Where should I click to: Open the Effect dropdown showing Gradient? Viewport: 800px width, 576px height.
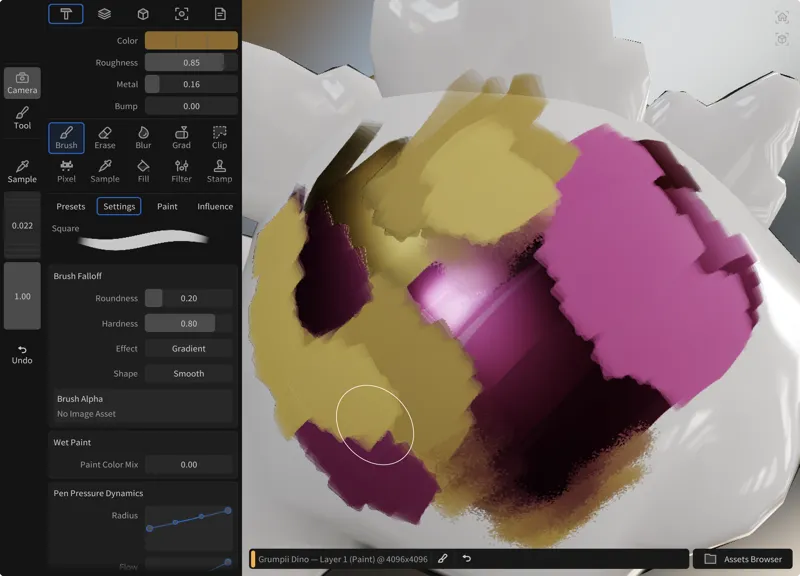[188, 349]
